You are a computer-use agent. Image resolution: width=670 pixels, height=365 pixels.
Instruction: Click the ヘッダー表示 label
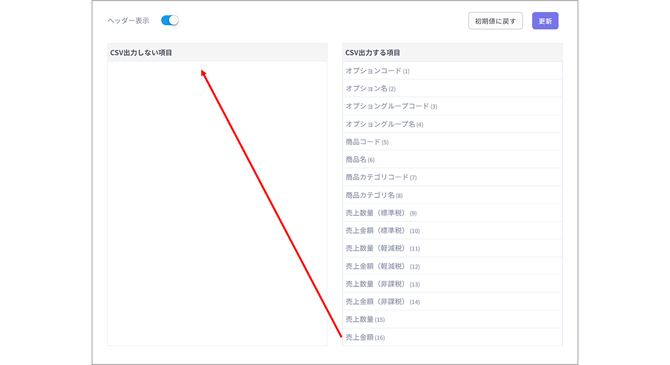128,21
